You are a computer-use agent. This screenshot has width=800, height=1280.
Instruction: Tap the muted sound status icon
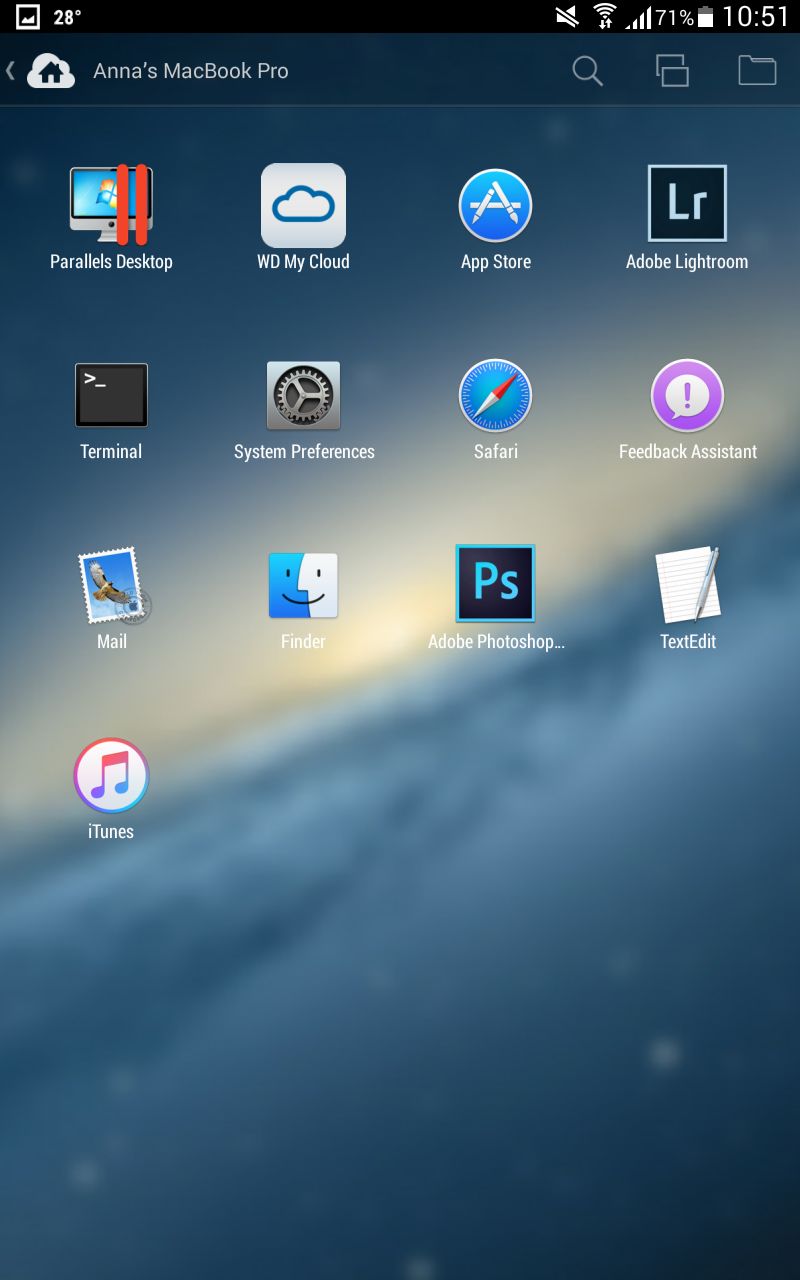(567, 16)
